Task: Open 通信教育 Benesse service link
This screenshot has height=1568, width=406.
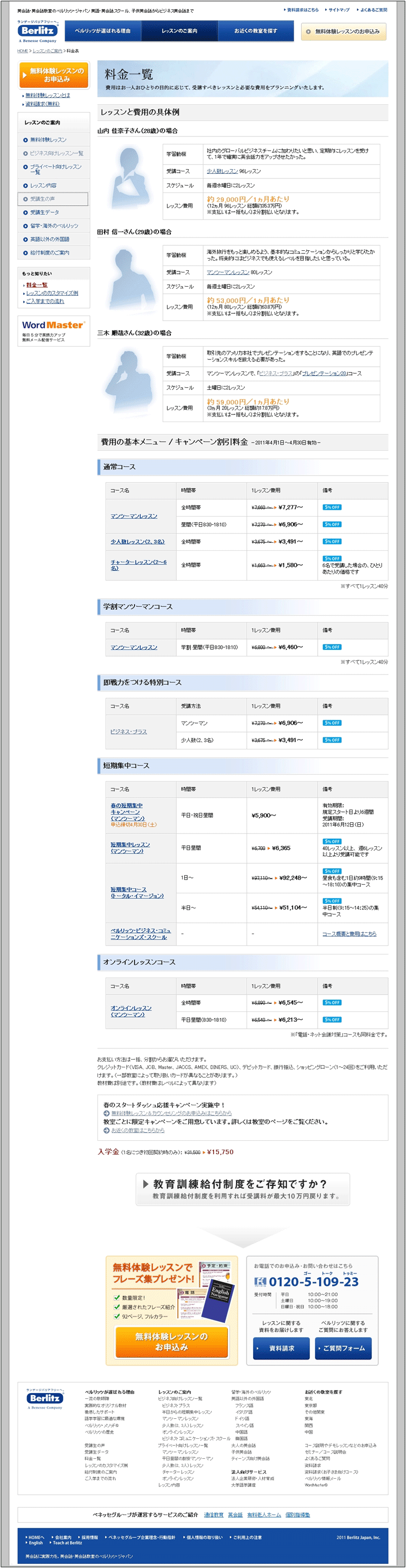Action: 214,1515
